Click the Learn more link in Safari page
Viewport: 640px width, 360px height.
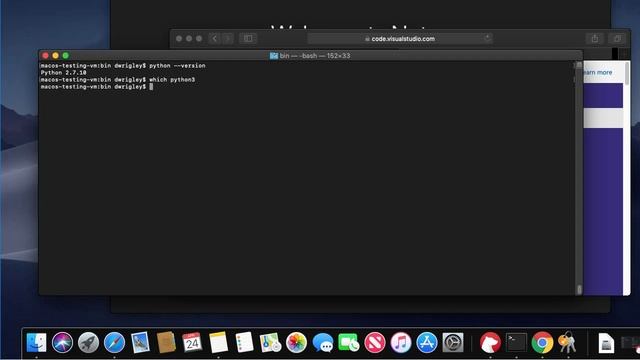point(597,72)
